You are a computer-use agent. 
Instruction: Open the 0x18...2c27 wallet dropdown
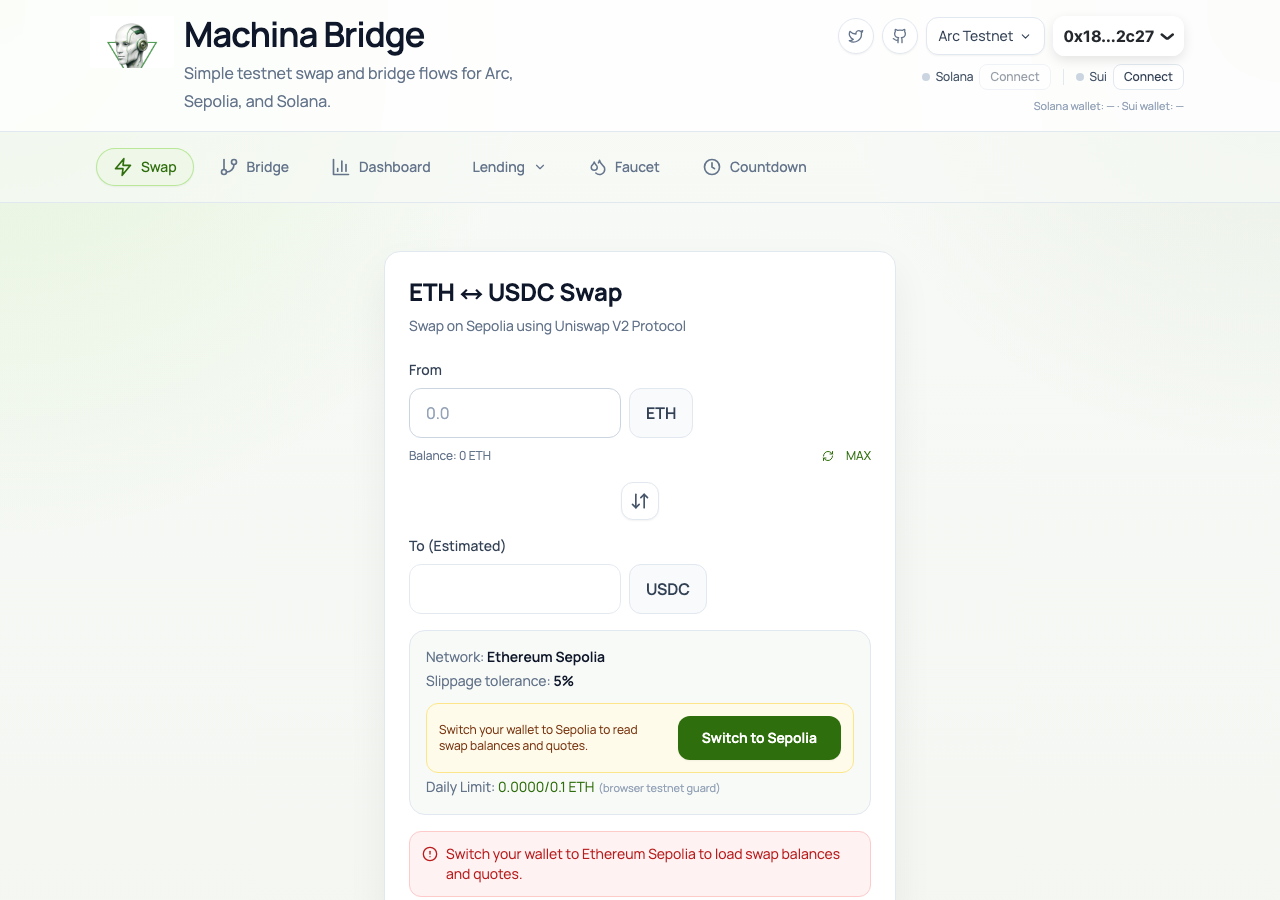pyautogui.click(x=1118, y=36)
